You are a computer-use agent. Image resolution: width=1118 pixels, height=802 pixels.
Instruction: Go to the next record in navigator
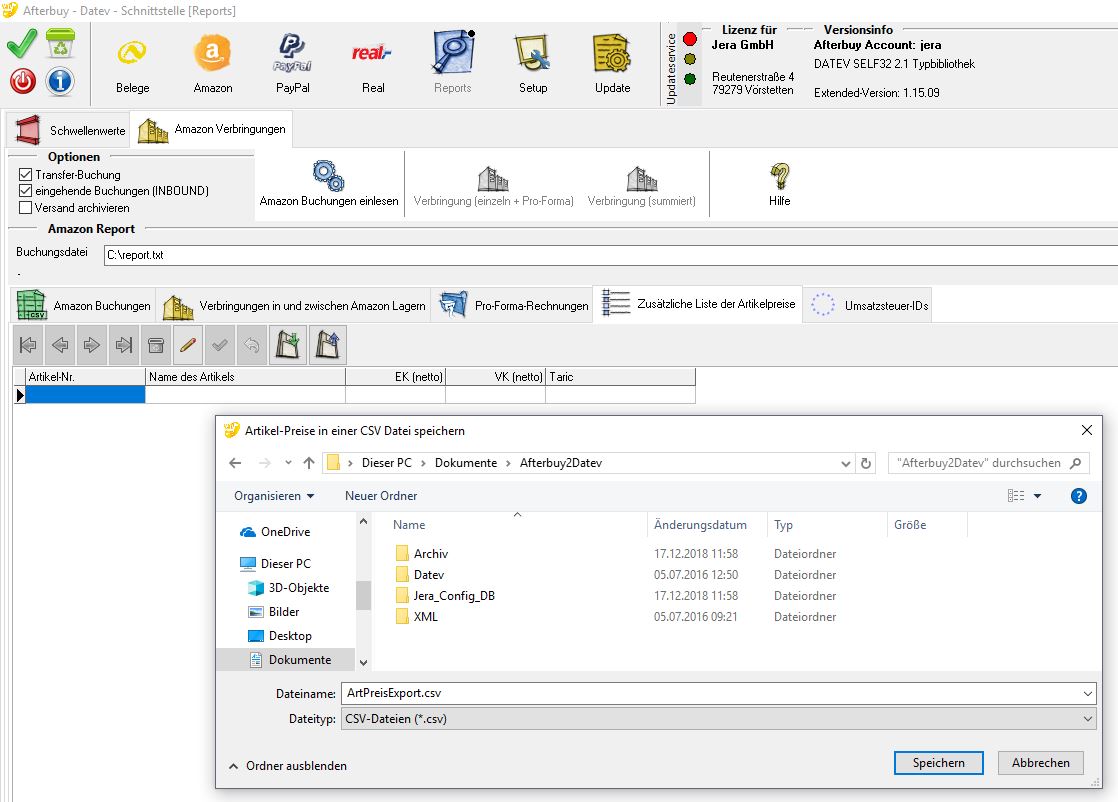(x=92, y=345)
